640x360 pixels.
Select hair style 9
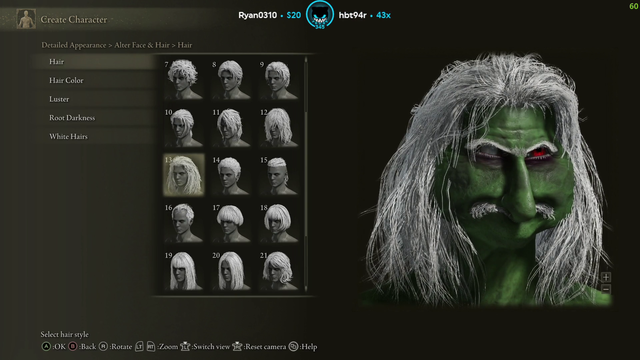tap(279, 79)
